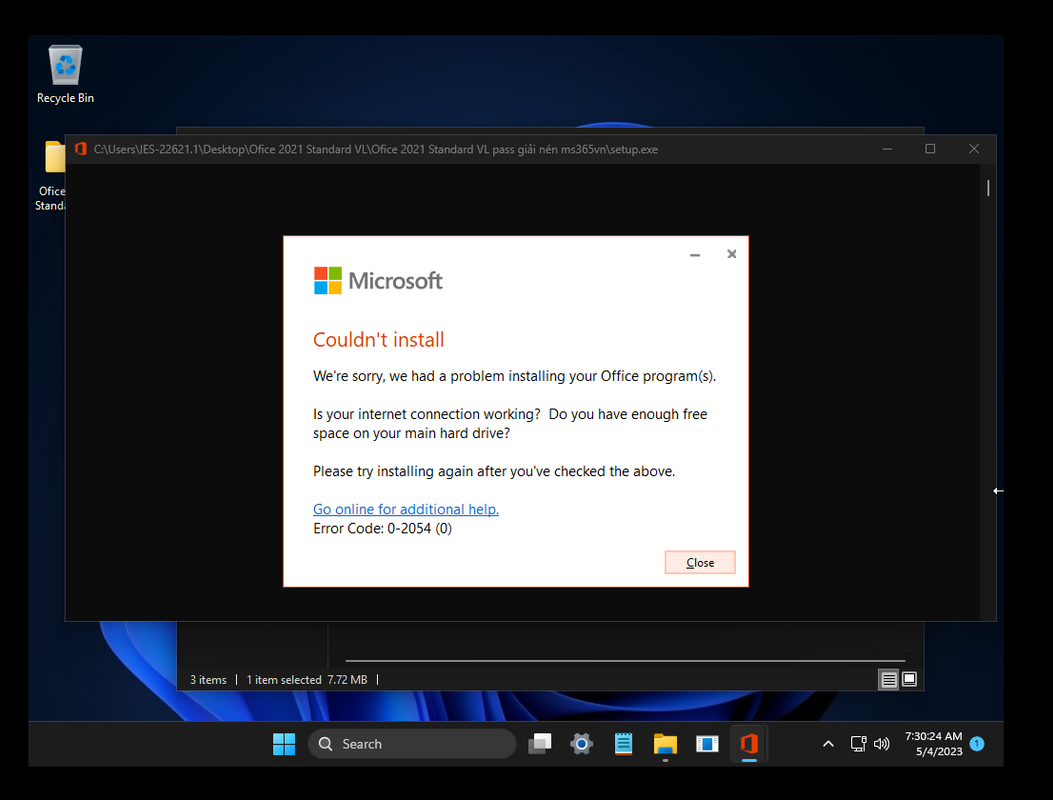Viewport: 1053px width, 800px height.
Task: Minimize the setup.exe console window
Action: click(887, 149)
